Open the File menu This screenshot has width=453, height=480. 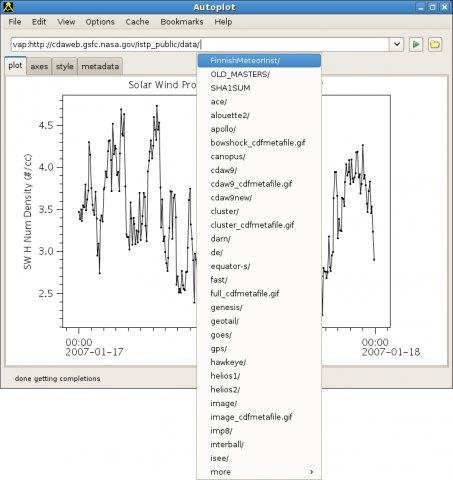(x=15, y=22)
